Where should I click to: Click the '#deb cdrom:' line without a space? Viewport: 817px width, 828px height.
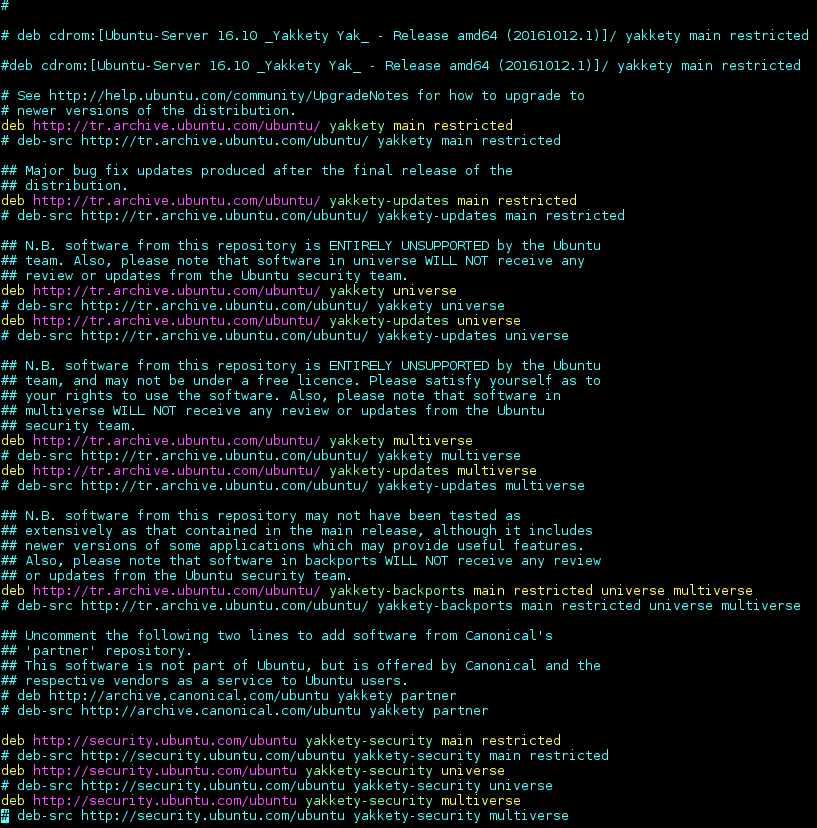[x=401, y=66]
